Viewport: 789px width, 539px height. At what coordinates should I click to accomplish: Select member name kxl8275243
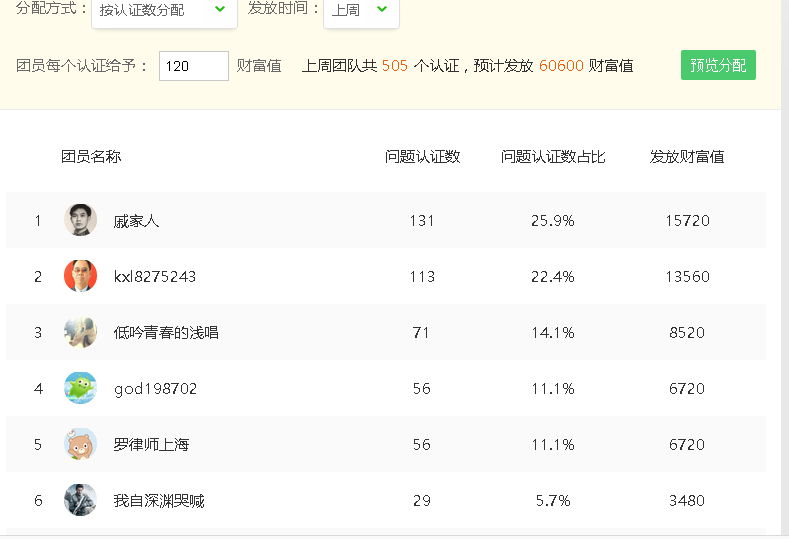point(155,277)
